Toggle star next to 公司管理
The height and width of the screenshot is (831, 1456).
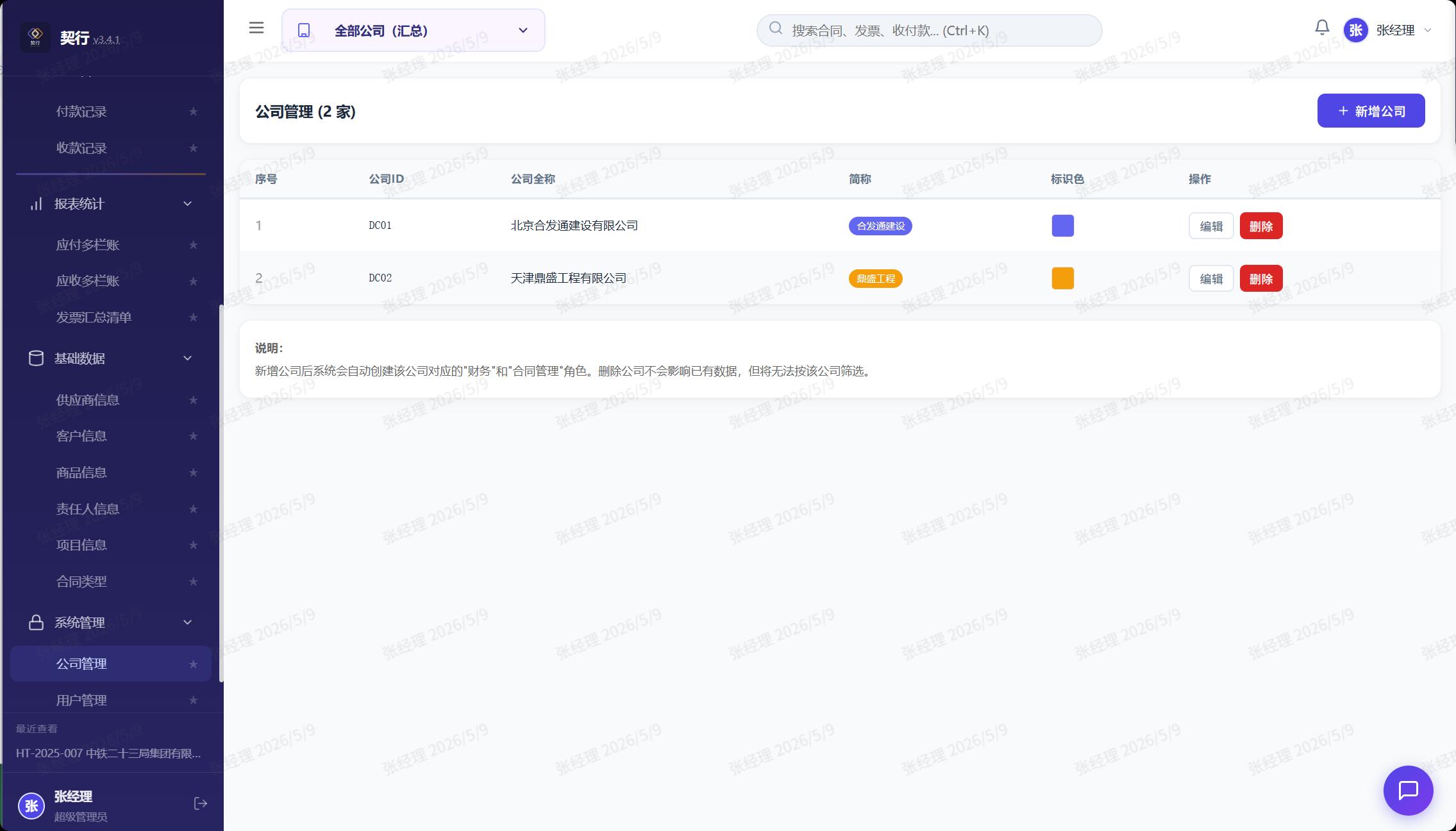tap(193, 664)
